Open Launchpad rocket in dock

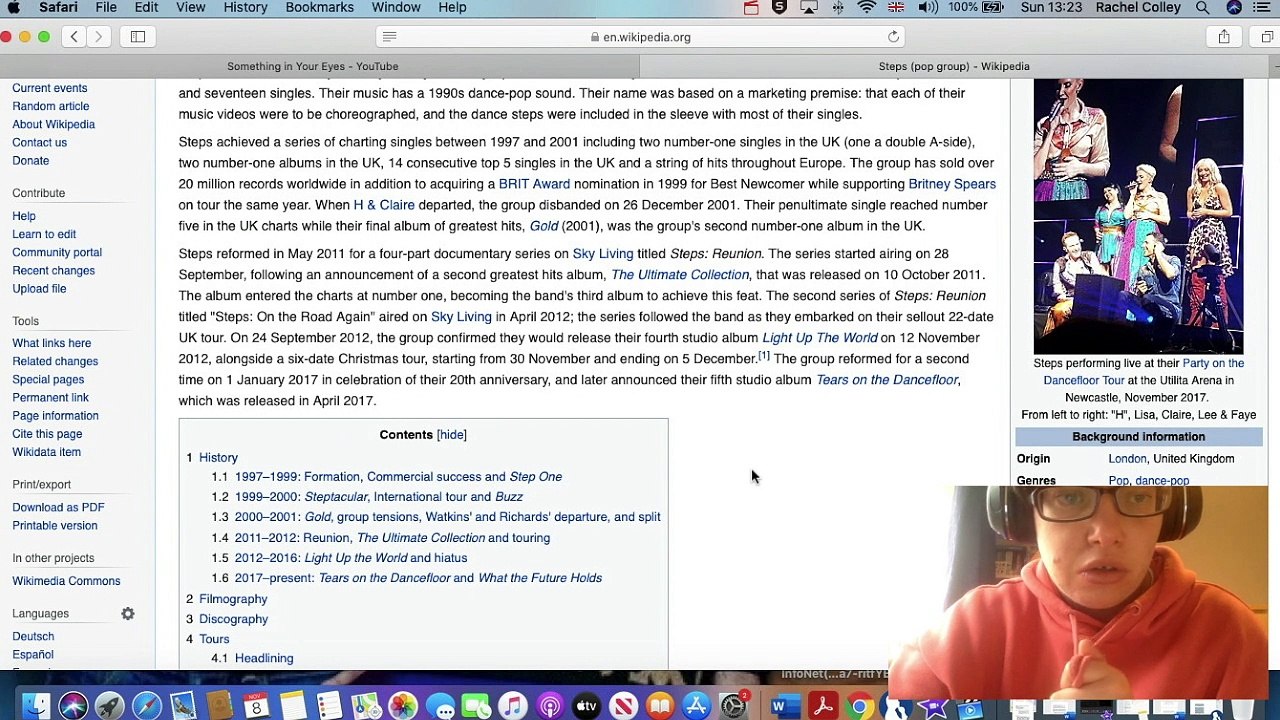pos(110,706)
